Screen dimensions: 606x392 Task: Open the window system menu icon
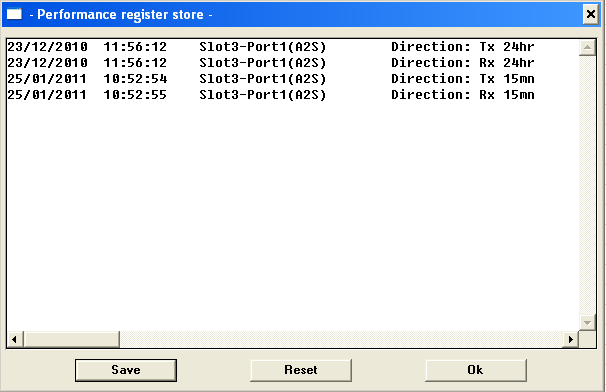click(x=14, y=14)
